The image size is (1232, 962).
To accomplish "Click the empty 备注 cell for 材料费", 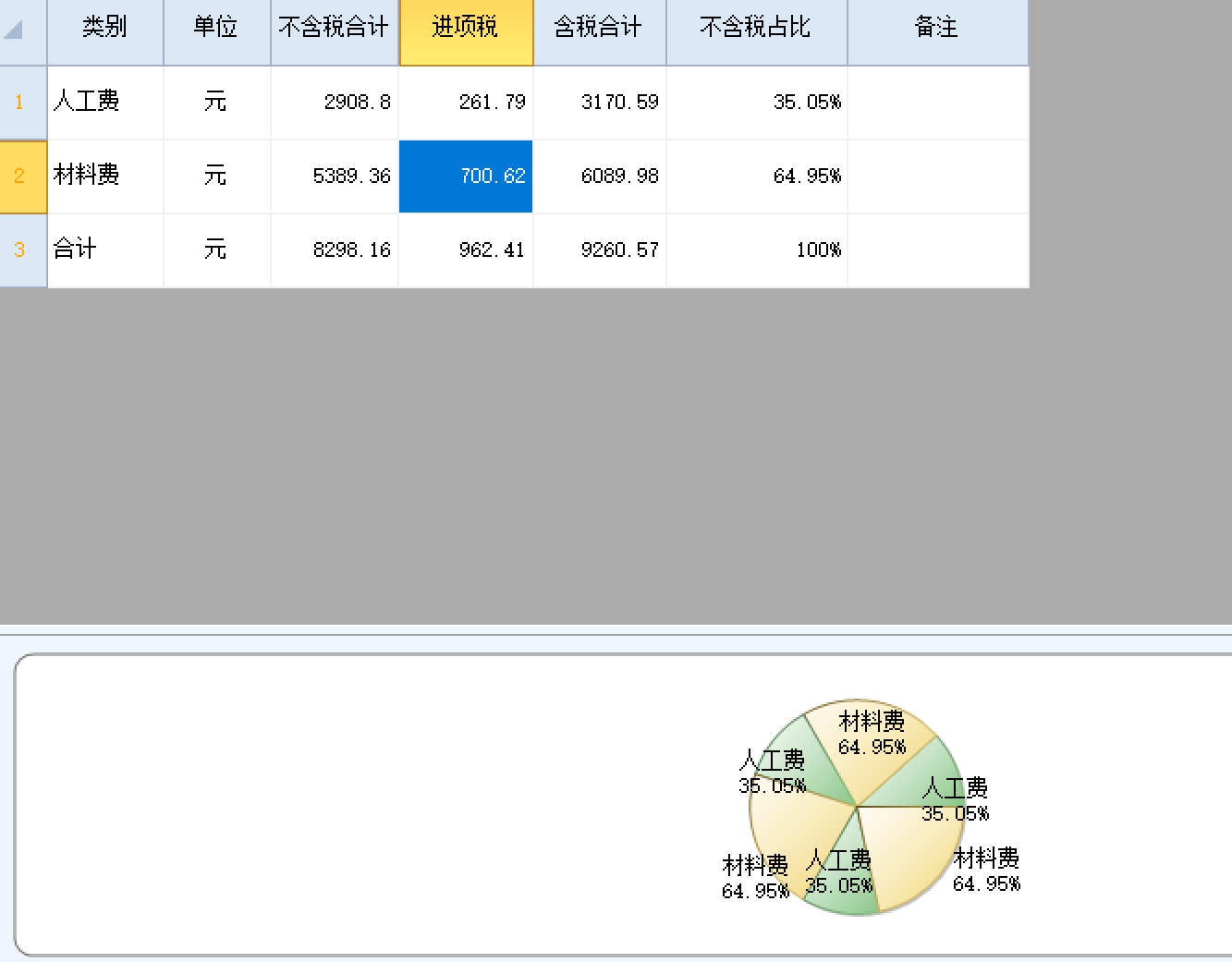I will tap(938, 177).
